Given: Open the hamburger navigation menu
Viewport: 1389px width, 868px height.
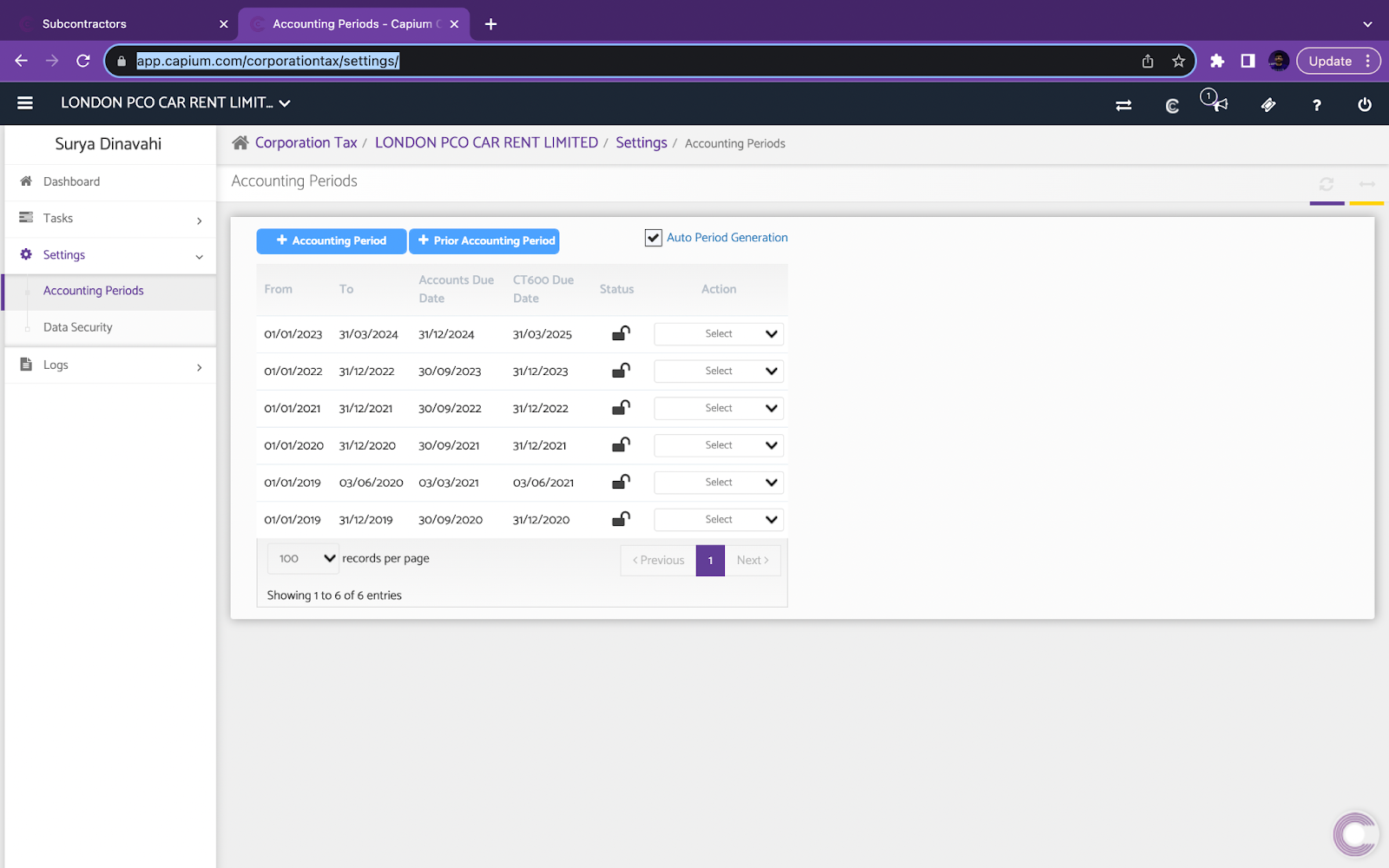Looking at the screenshot, I should coord(25,103).
